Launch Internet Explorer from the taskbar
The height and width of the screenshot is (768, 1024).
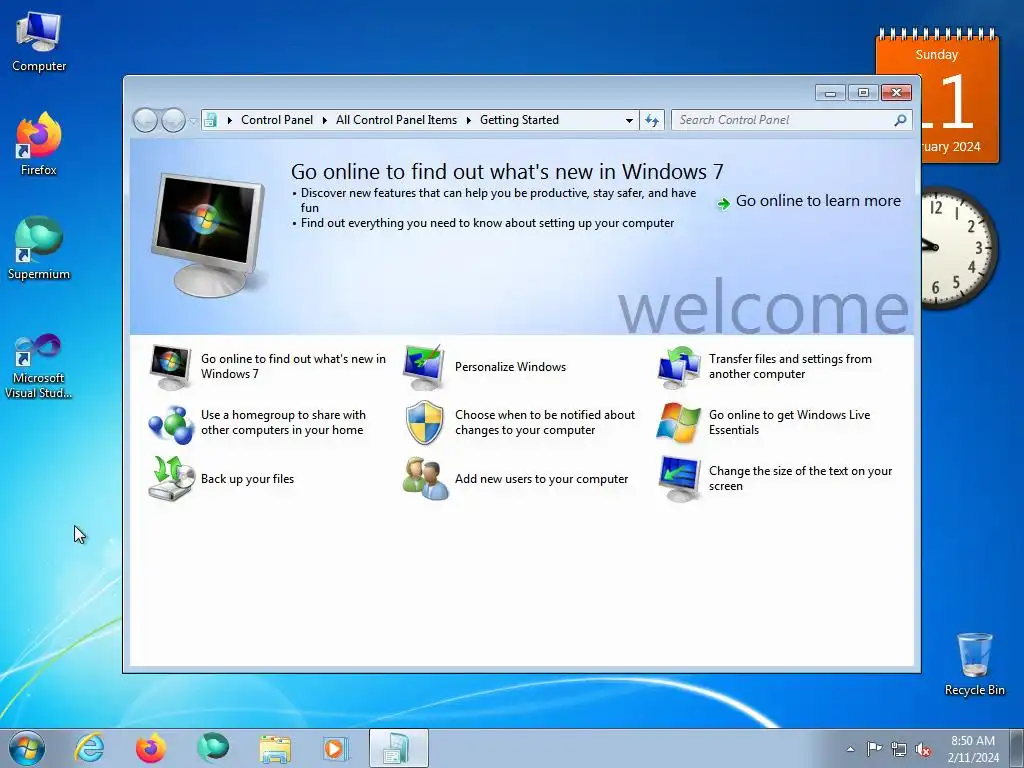(x=89, y=748)
